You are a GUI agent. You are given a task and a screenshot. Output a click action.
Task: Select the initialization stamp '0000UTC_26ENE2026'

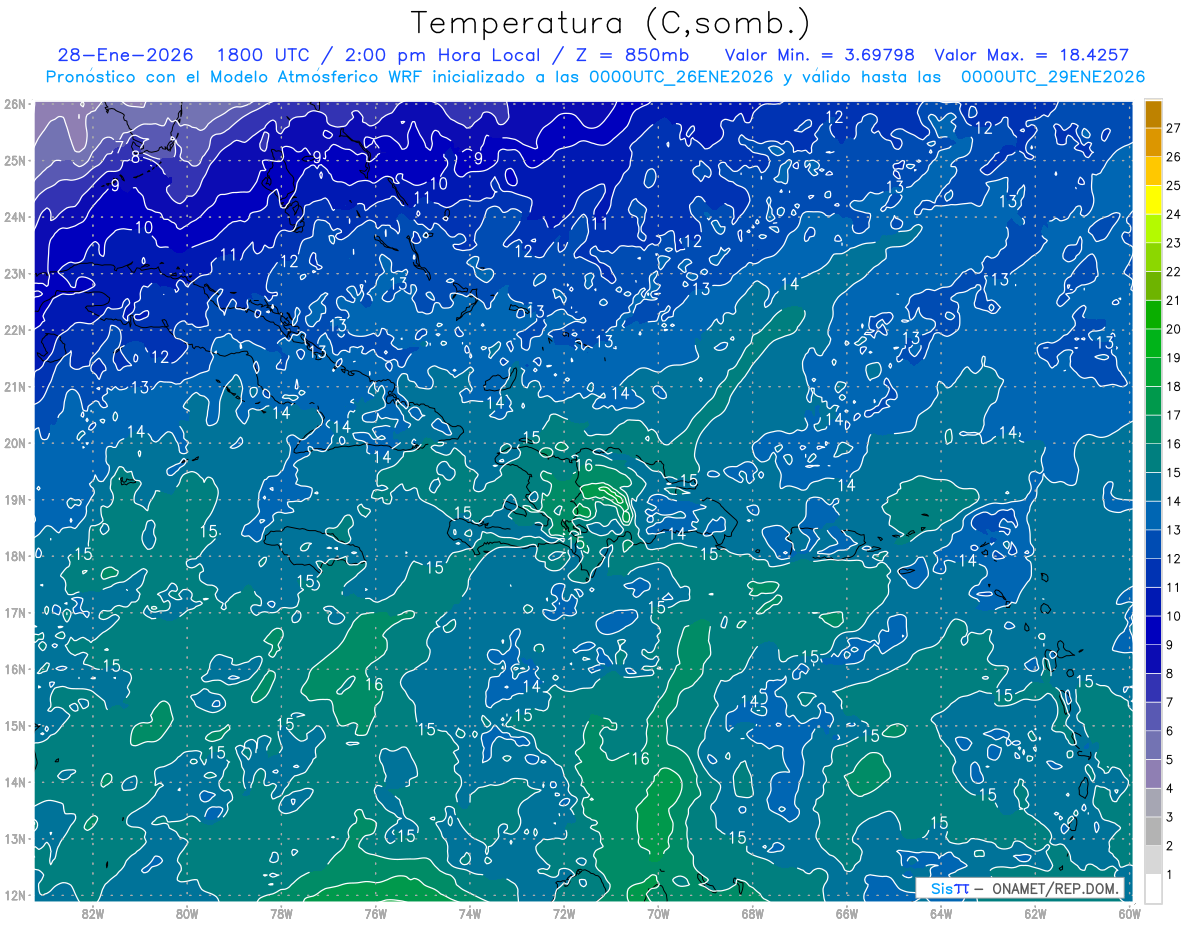681,77
